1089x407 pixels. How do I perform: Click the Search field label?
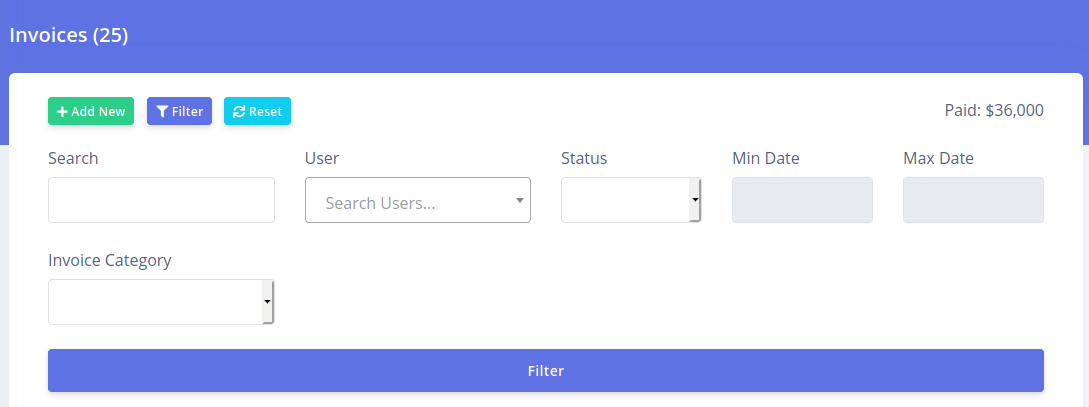point(73,158)
